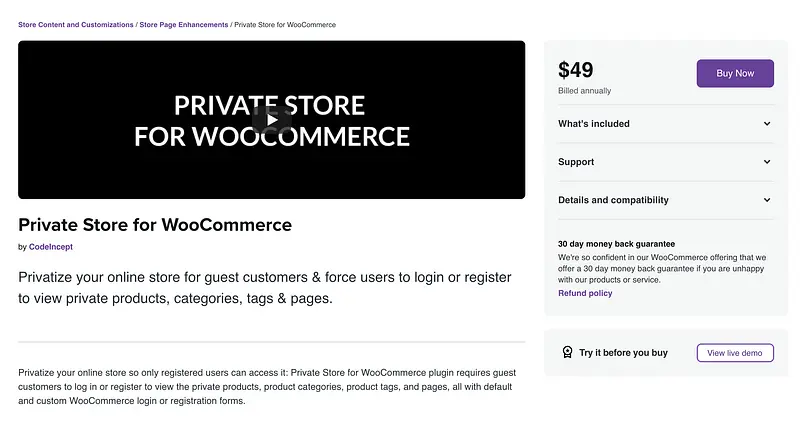Screen dimensions: 800x424
Task: Expand Details and compatibility chevron
Action: click(x=767, y=200)
